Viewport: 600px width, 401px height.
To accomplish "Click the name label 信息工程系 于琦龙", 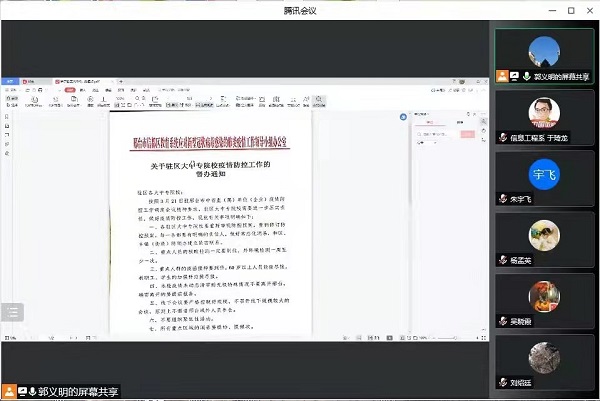I will point(539,138).
